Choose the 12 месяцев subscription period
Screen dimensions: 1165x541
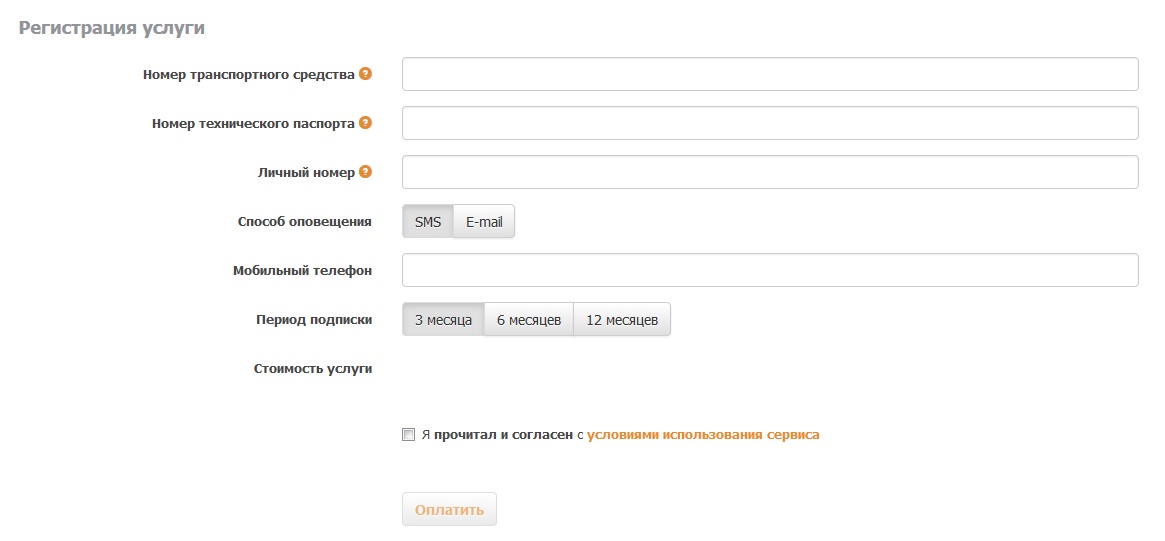(622, 320)
